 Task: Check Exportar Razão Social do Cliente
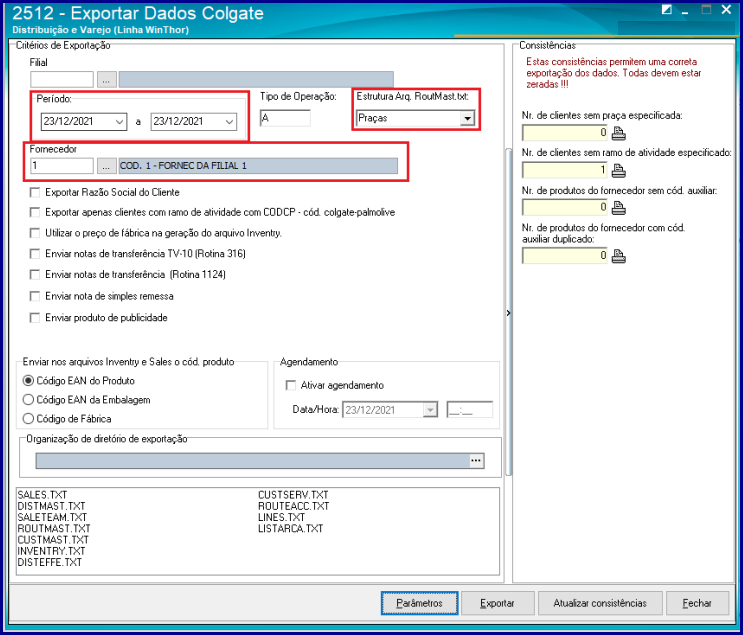[35, 192]
